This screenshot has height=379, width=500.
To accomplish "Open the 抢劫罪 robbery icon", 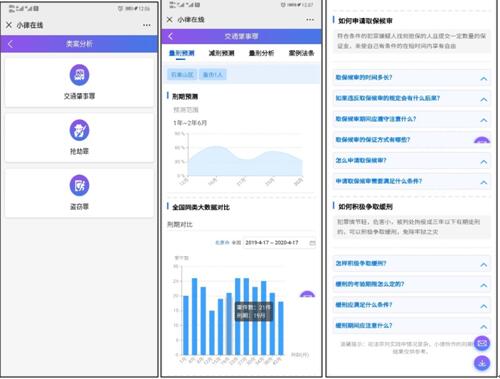I will coord(79,130).
